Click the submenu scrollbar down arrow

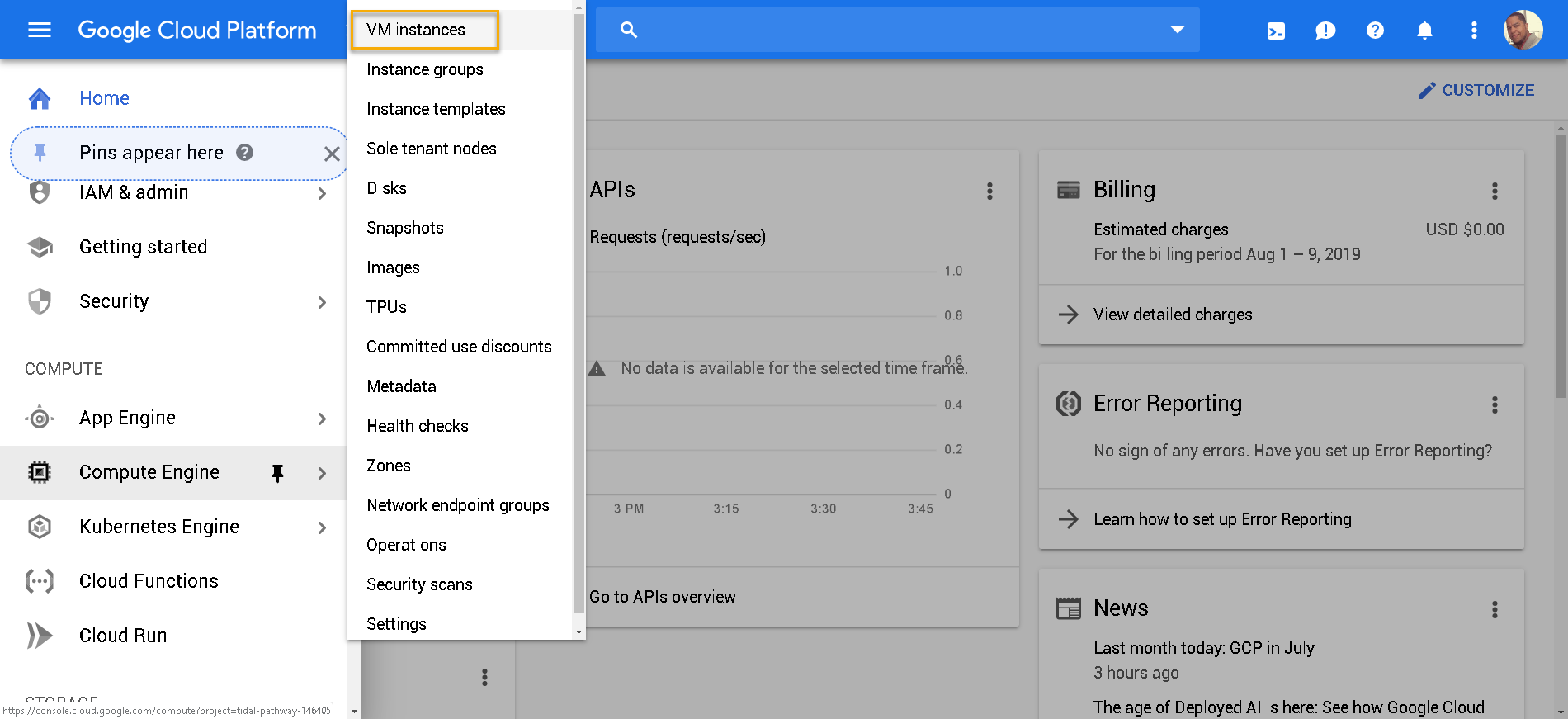coord(579,632)
